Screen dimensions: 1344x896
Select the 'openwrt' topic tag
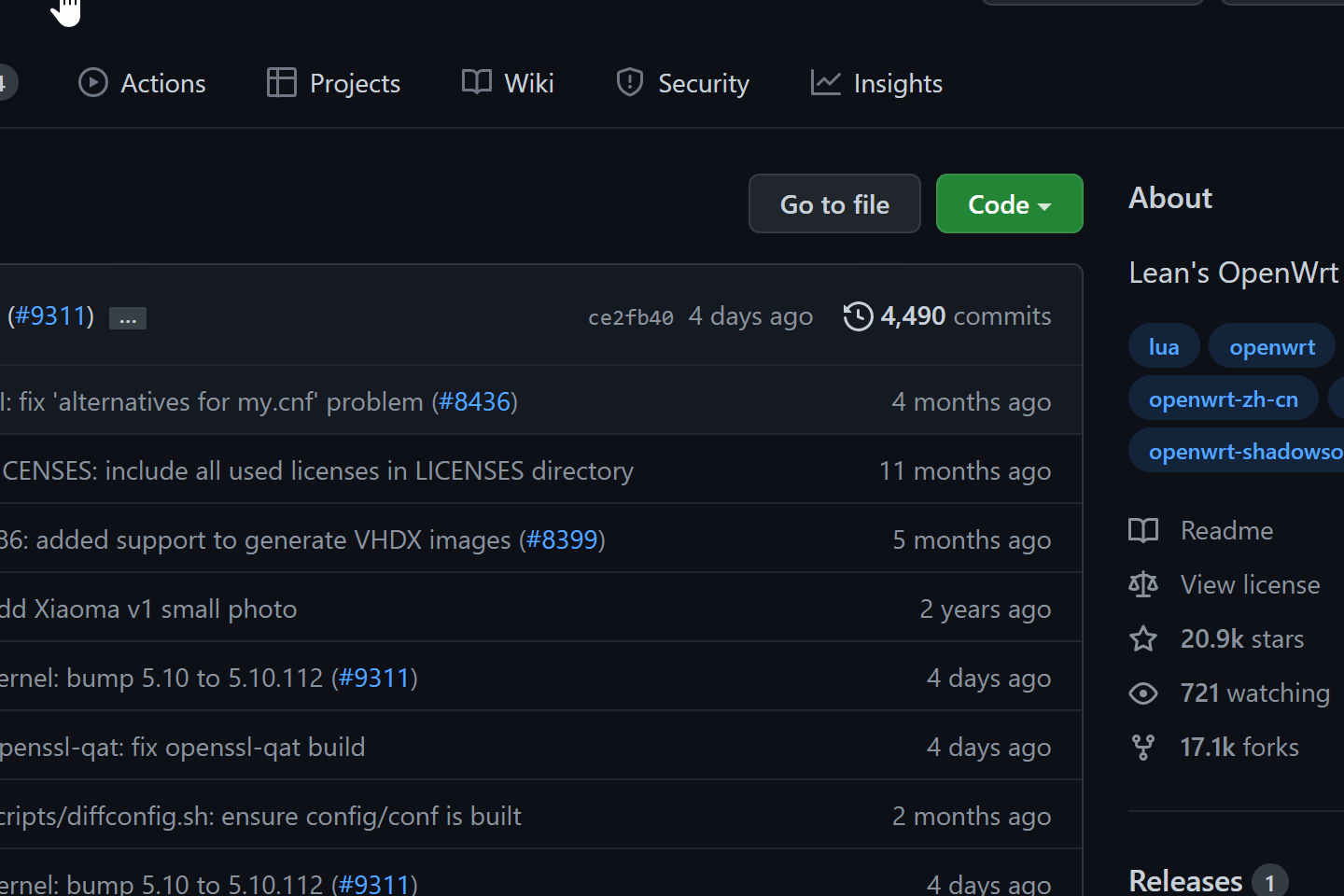pos(1272,346)
